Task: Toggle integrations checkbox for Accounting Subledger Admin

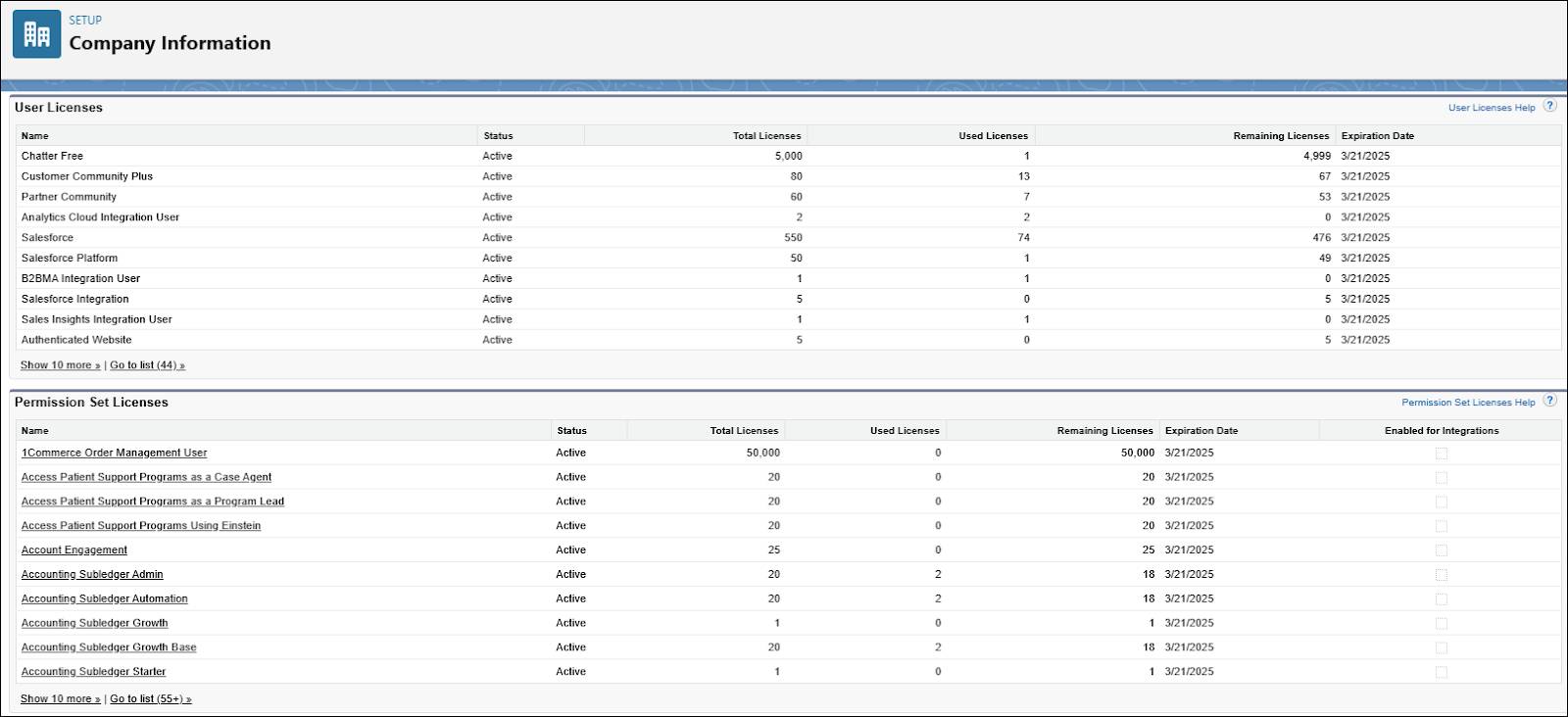Action: tap(1442, 575)
